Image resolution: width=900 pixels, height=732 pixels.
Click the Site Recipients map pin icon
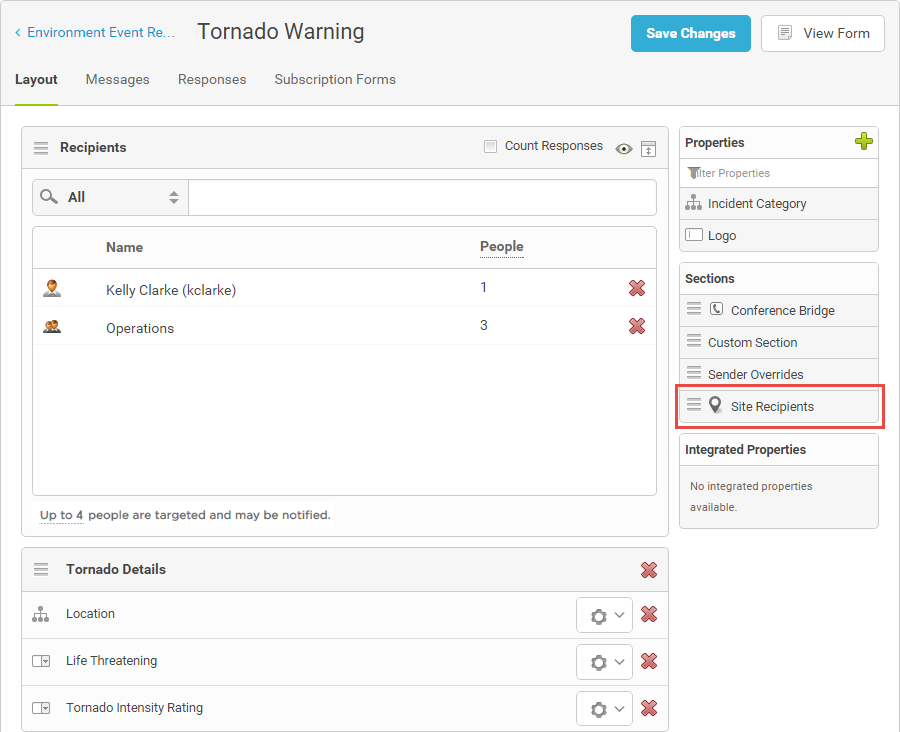(715, 405)
